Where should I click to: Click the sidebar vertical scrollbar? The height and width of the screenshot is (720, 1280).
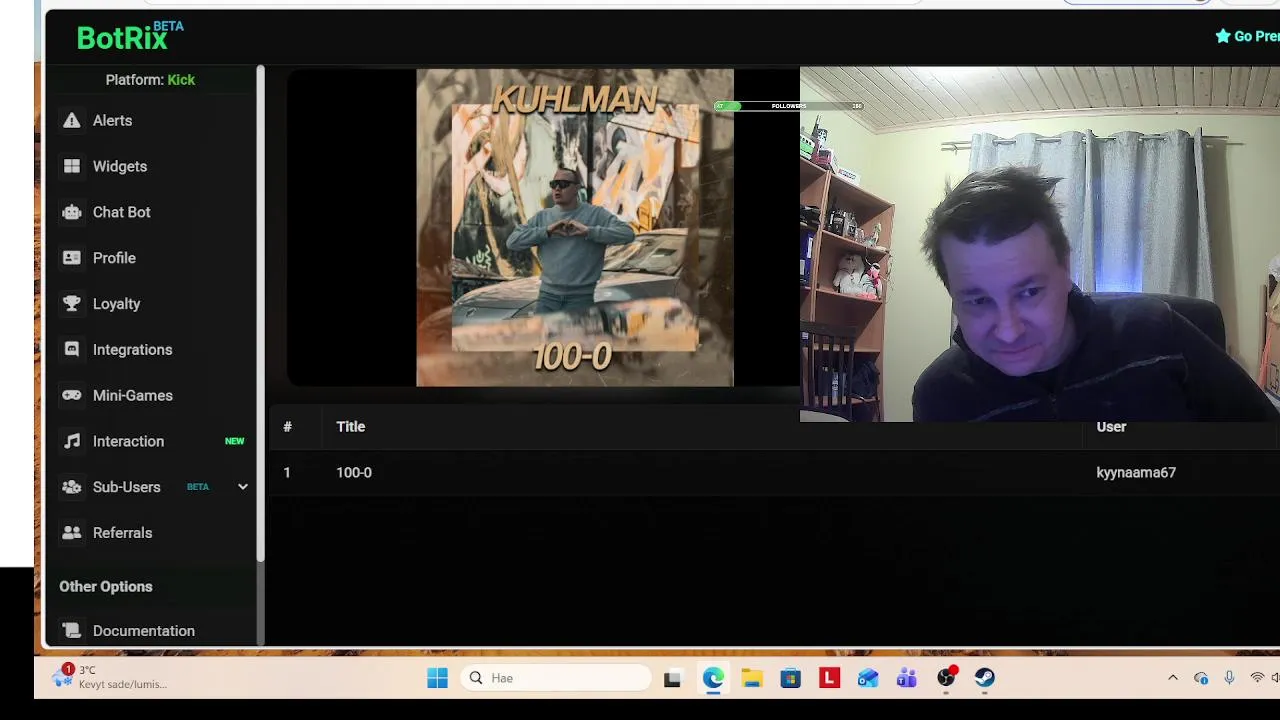[260, 314]
